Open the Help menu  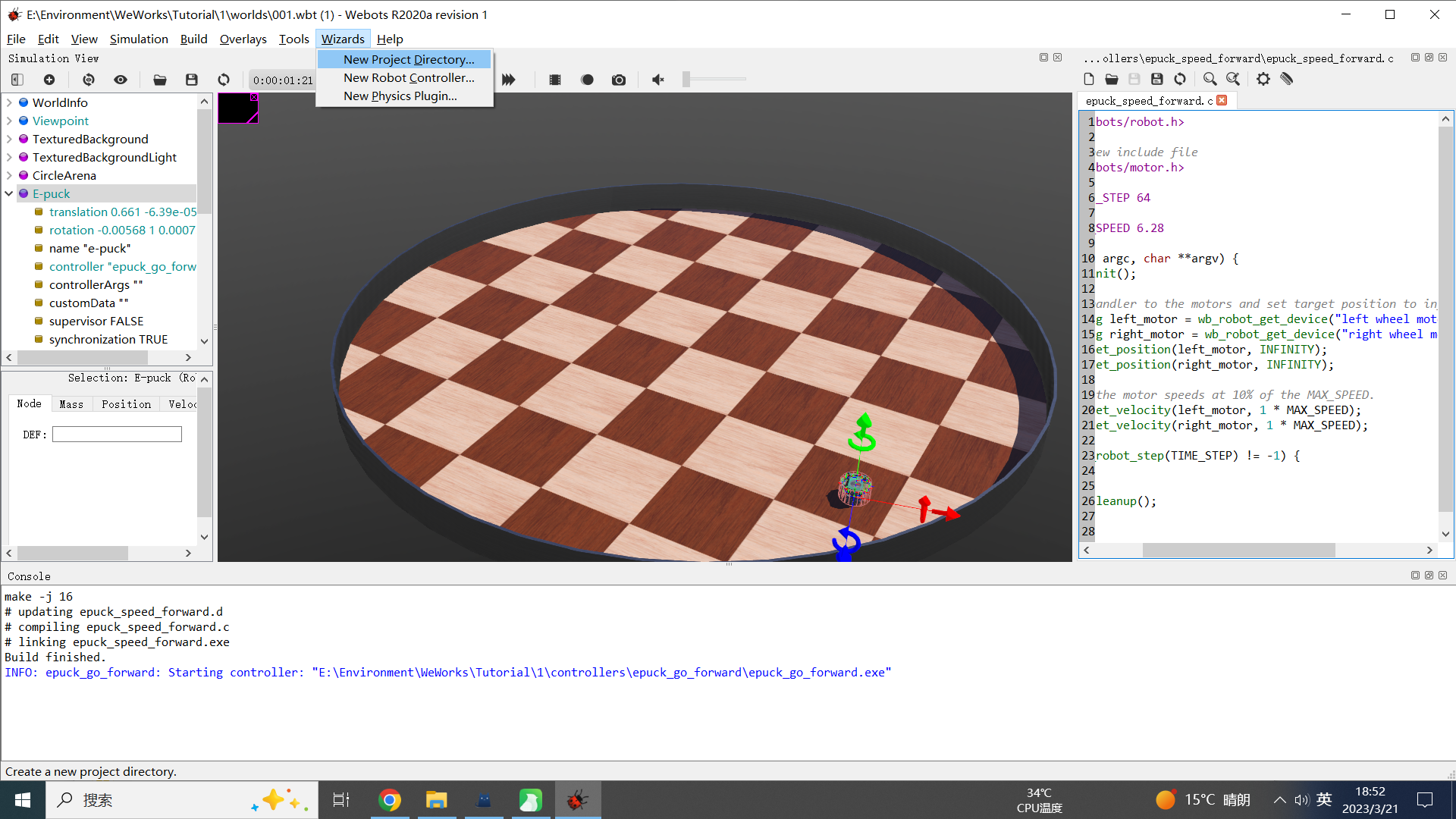coord(390,39)
